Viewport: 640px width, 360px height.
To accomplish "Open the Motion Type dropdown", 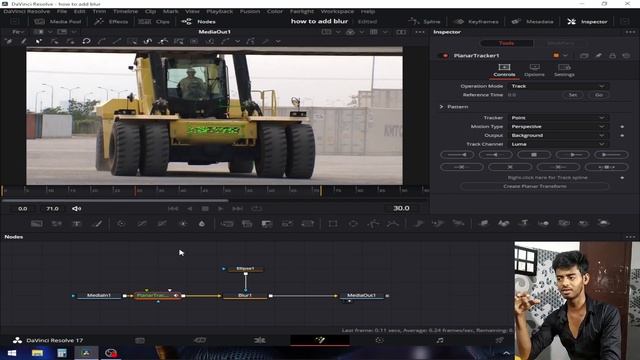I will [x=558, y=127].
